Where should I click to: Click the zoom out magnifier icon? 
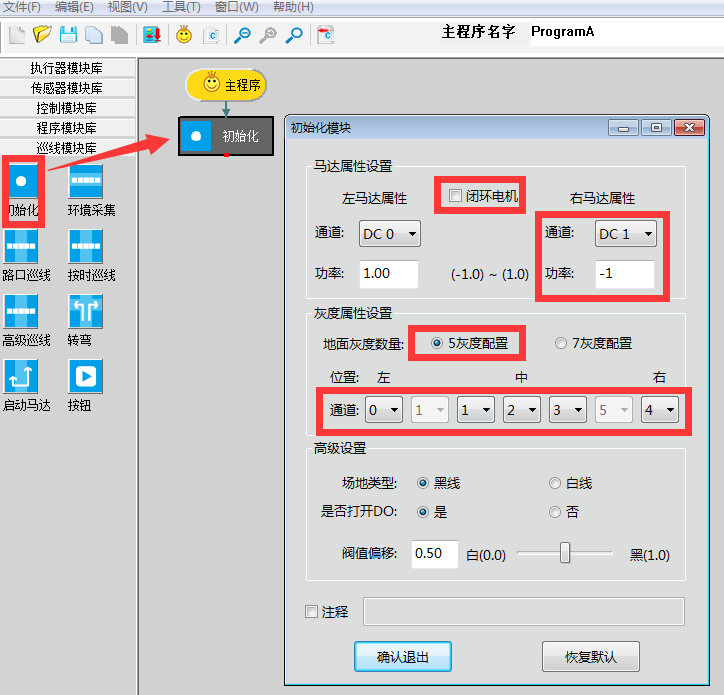pos(242,35)
